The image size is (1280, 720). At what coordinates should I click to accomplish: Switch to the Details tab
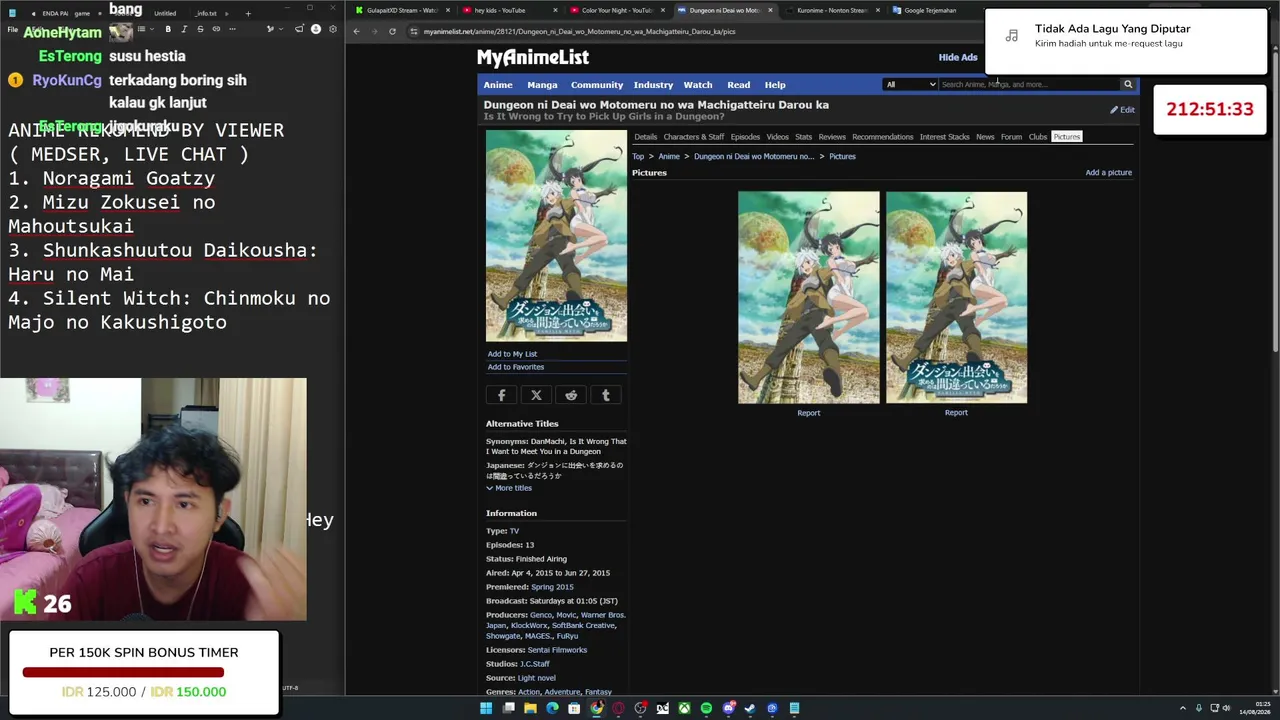point(646,137)
